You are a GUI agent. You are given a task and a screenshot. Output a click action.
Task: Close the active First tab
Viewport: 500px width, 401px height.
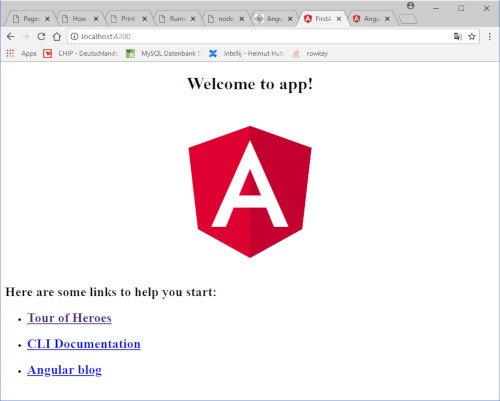pos(339,19)
